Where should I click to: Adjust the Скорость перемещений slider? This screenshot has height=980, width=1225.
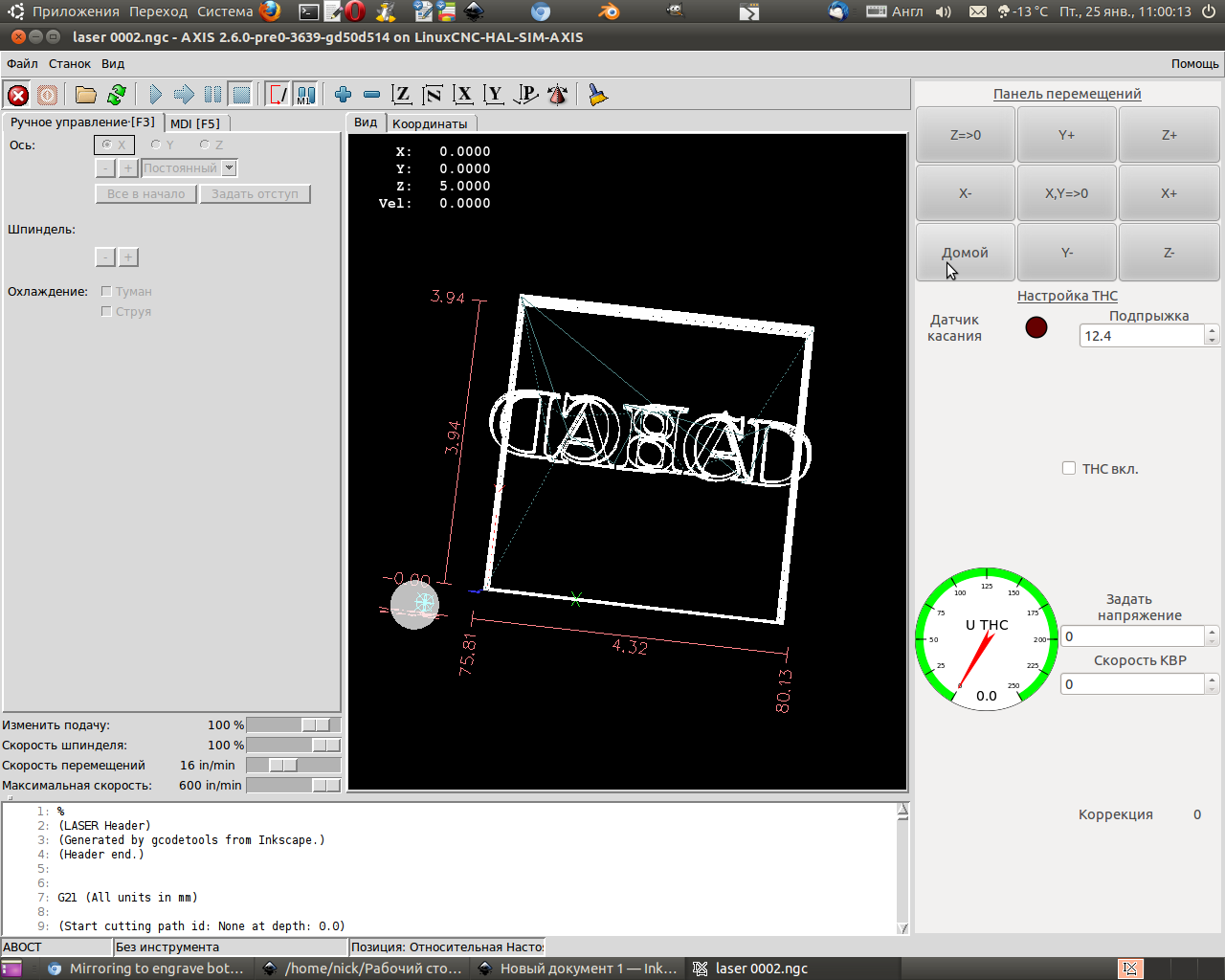pos(283,766)
